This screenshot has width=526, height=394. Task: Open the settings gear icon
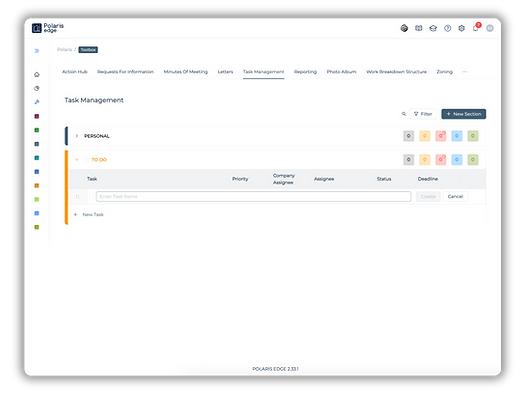(x=462, y=28)
